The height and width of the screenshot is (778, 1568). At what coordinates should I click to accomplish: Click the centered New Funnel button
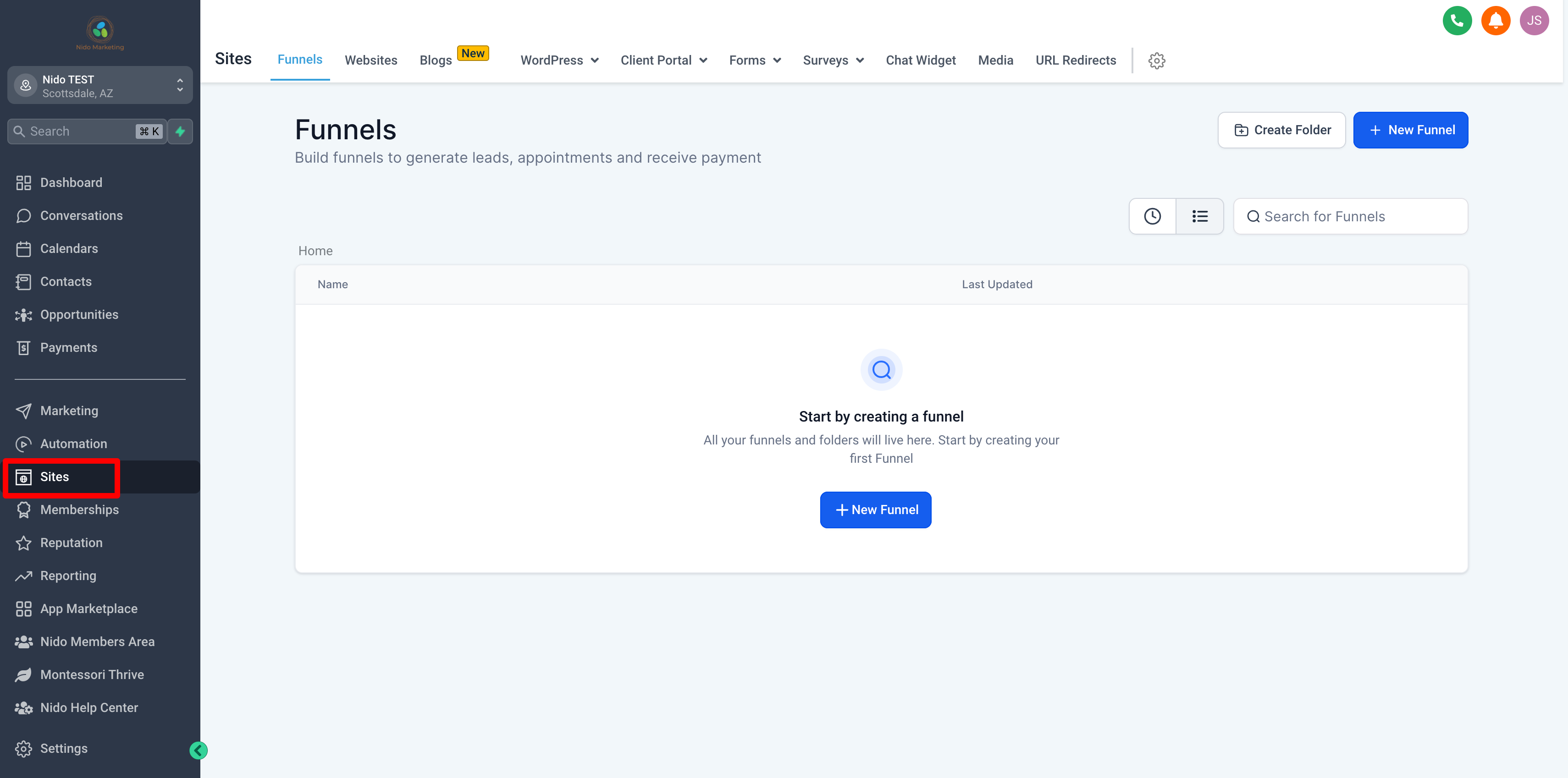pos(875,510)
